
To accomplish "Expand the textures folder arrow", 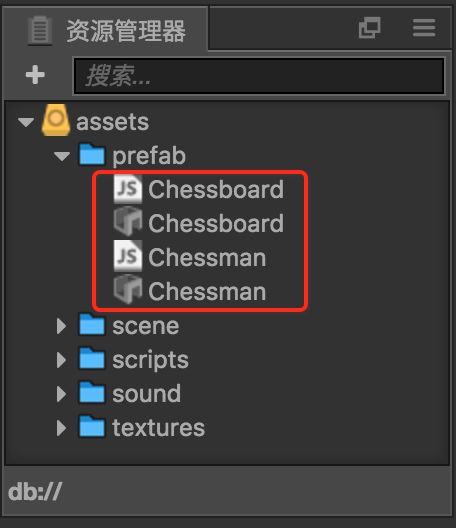I will click(61, 428).
